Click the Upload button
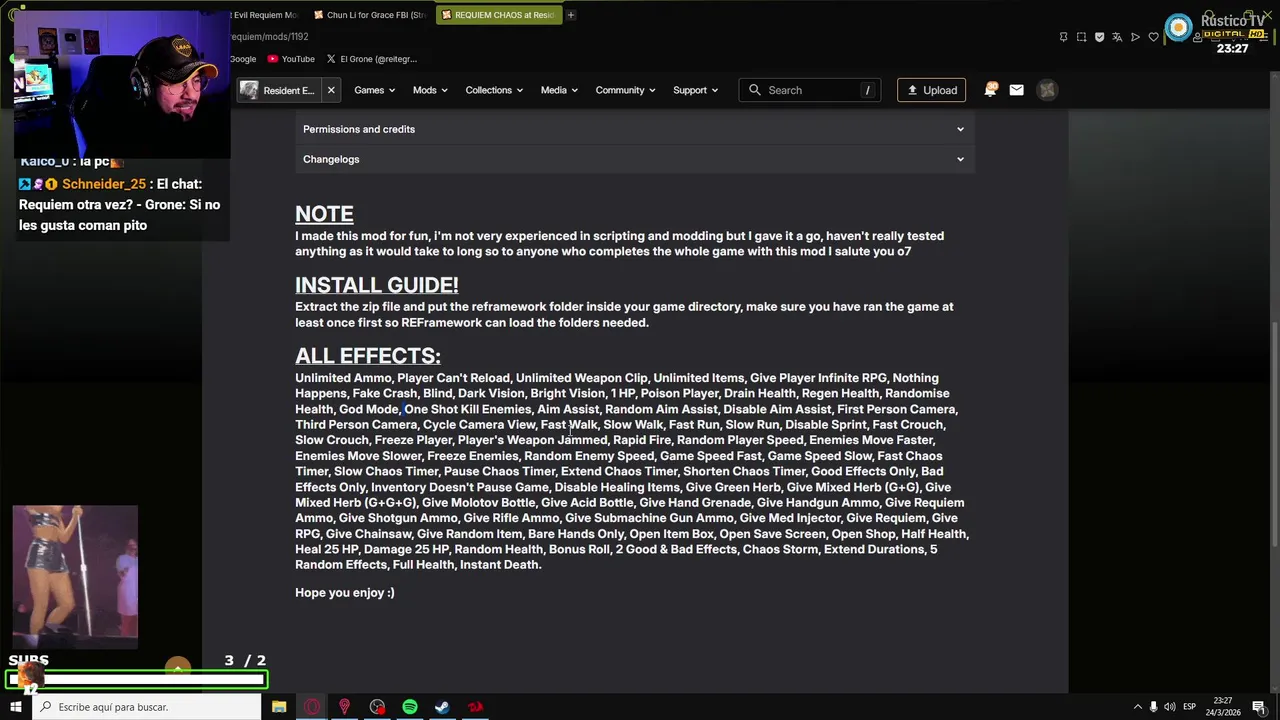 931,90
